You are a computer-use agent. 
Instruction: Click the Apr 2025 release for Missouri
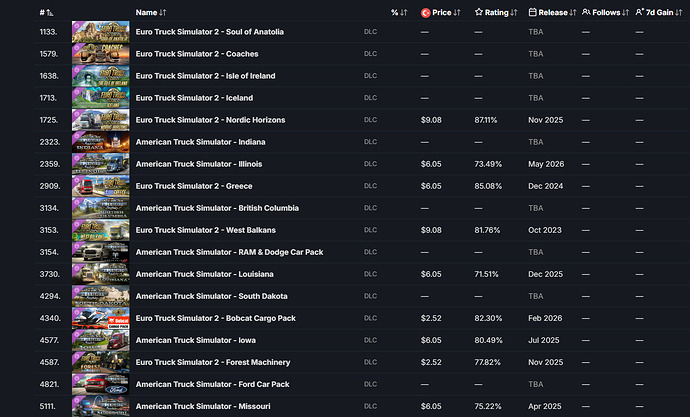click(x=545, y=406)
